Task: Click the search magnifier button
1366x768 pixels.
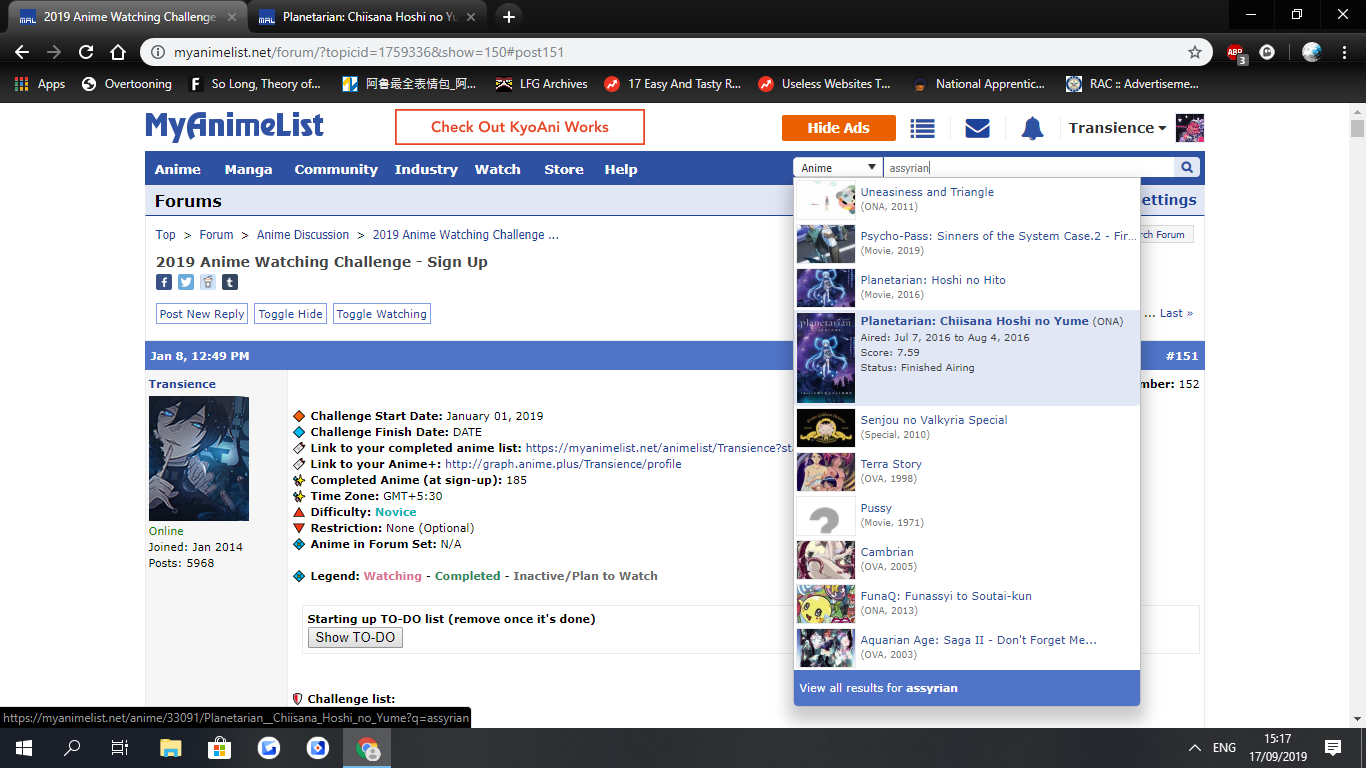Action: click(x=1187, y=168)
